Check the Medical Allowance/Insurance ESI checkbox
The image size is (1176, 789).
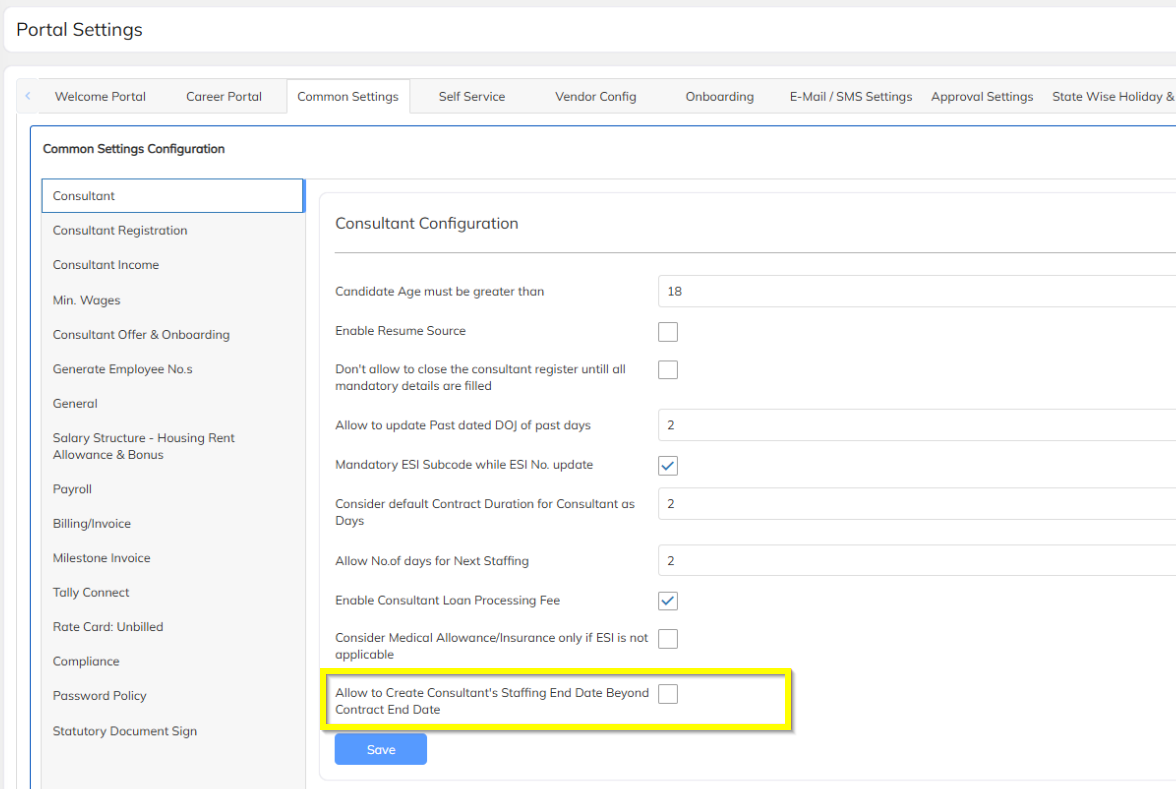[x=668, y=639]
